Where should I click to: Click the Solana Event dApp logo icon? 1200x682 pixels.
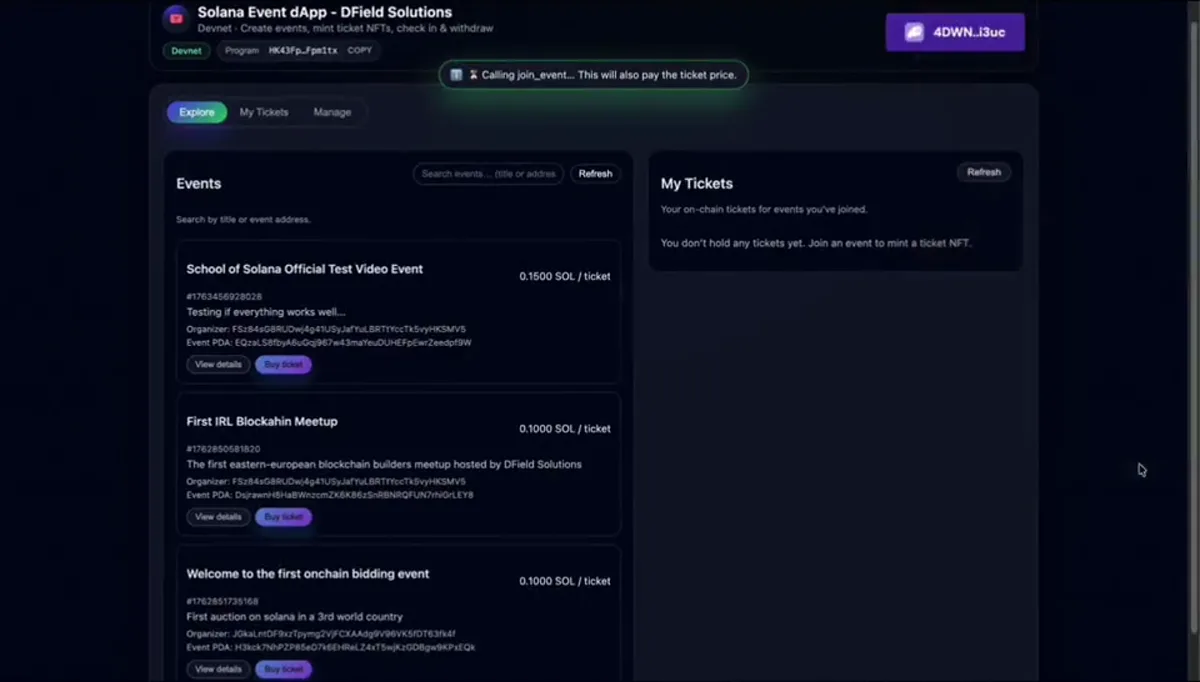coord(176,17)
